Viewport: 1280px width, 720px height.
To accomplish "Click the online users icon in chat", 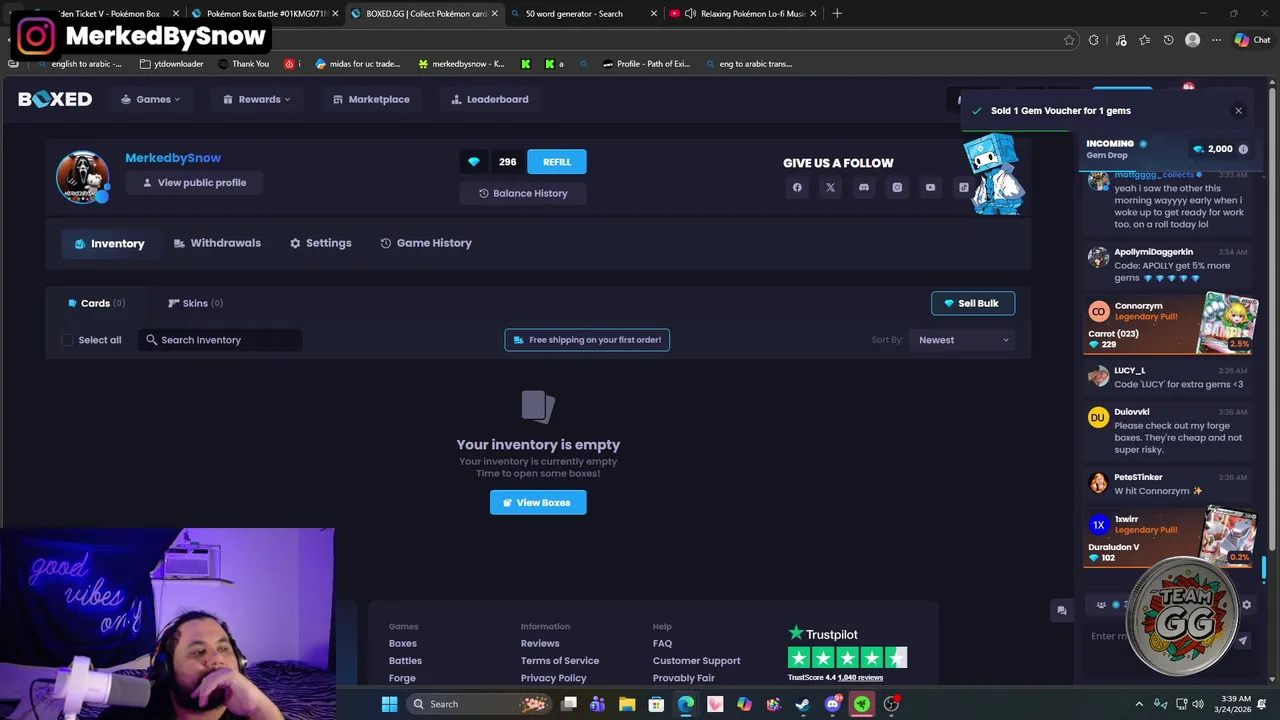I will 1101,605.
